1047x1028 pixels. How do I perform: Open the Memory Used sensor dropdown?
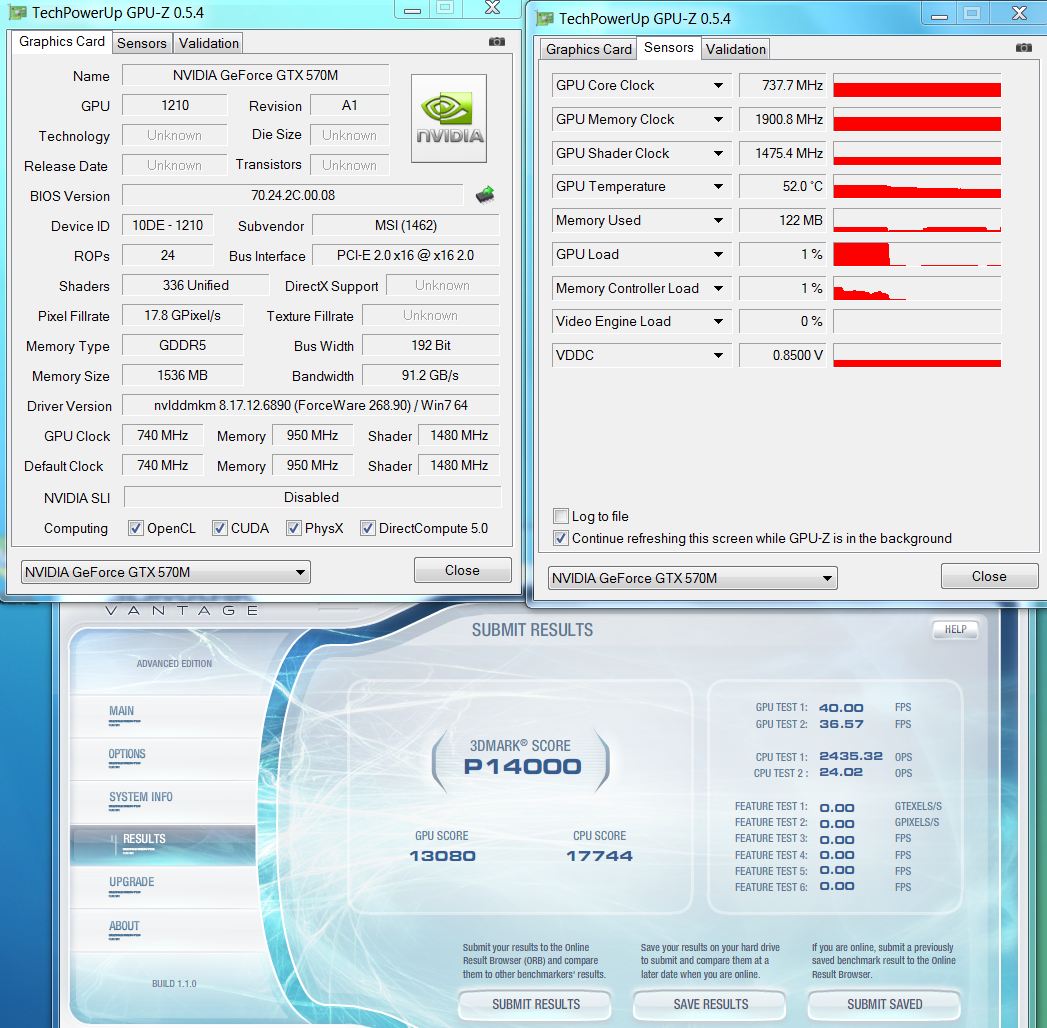click(x=718, y=220)
